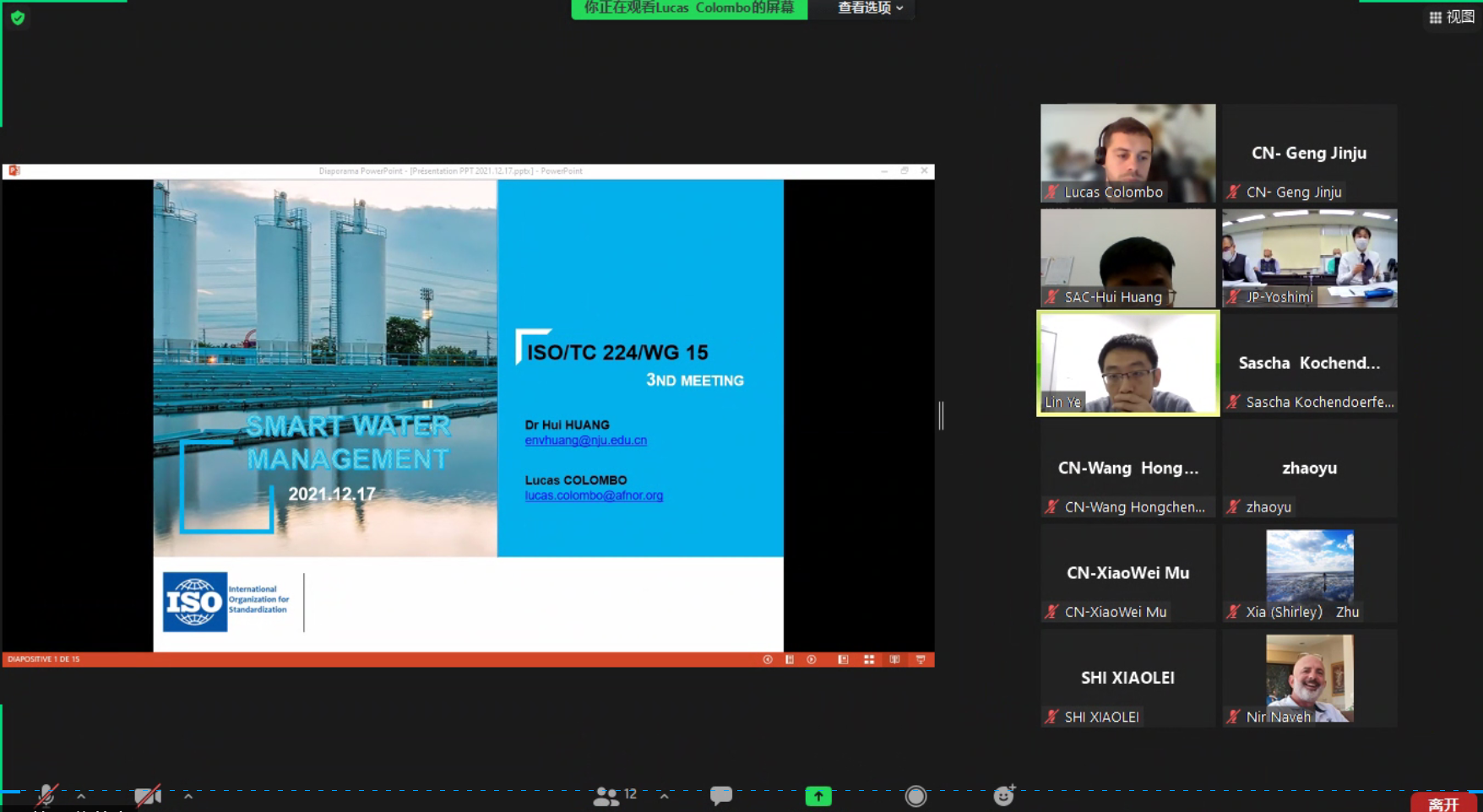Select Lin Ye's video thumbnail

pos(1127,363)
